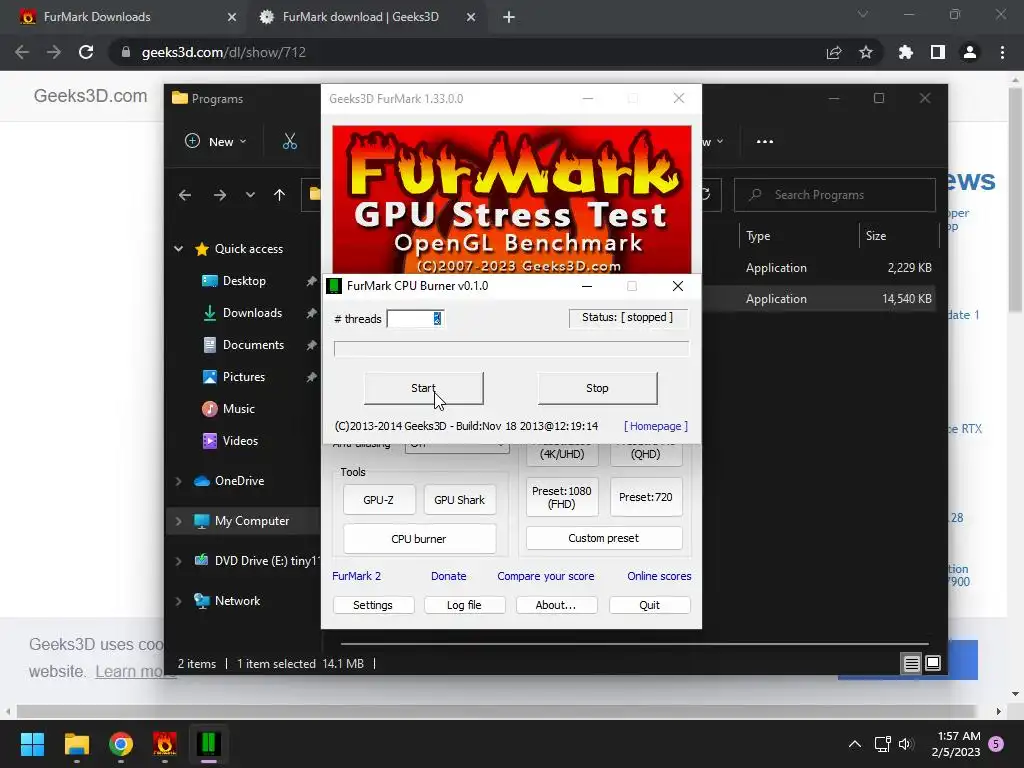Switch to Chrome from taskbar
1024x768 pixels.
click(121, 744)
